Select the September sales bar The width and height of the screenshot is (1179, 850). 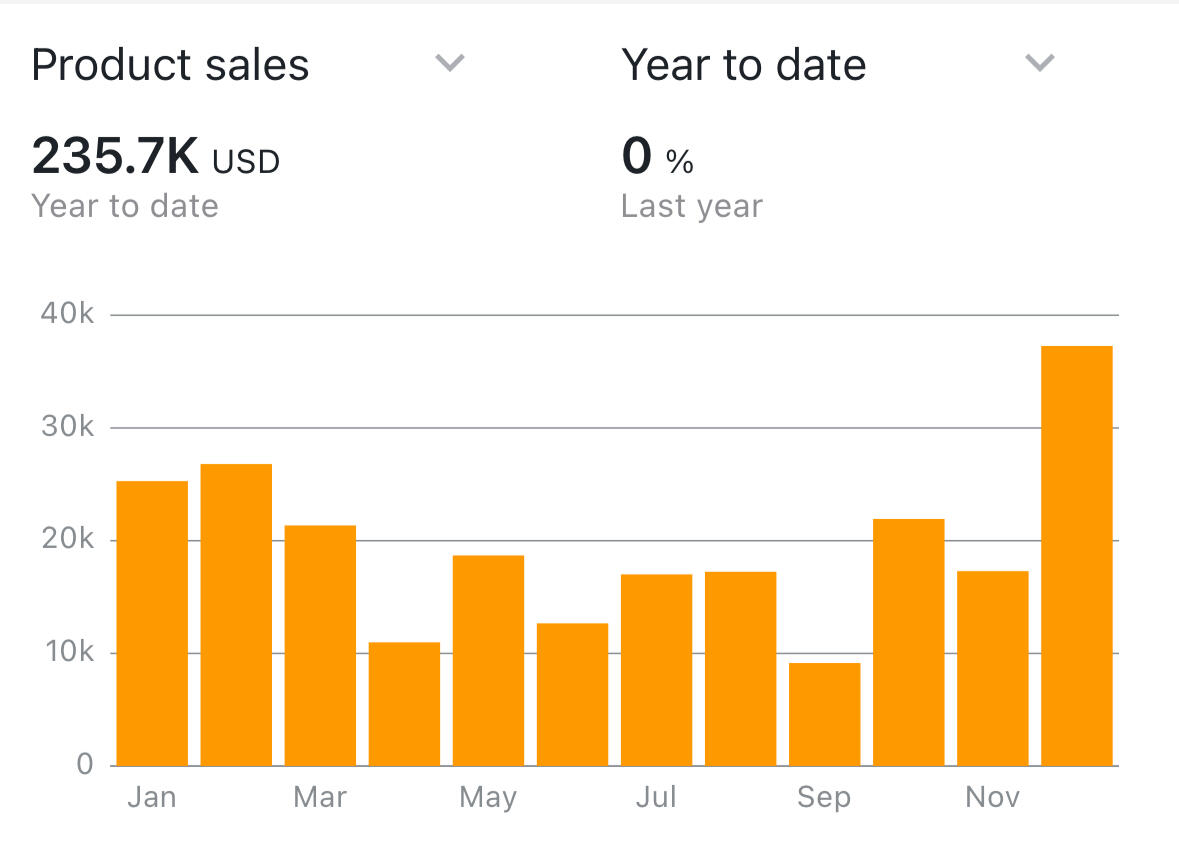click(824, 714)
